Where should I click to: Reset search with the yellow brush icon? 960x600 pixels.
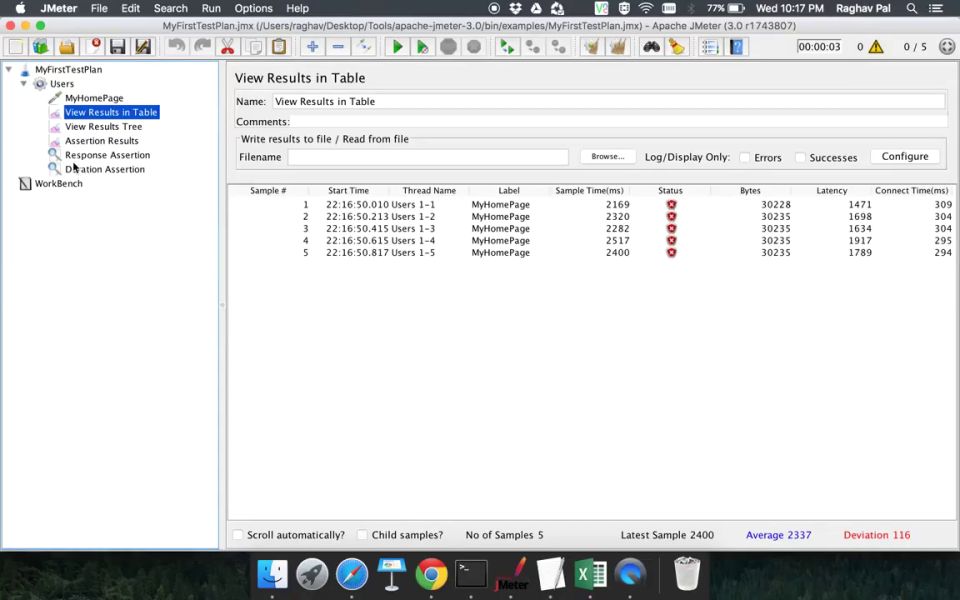tap(677, 47)
